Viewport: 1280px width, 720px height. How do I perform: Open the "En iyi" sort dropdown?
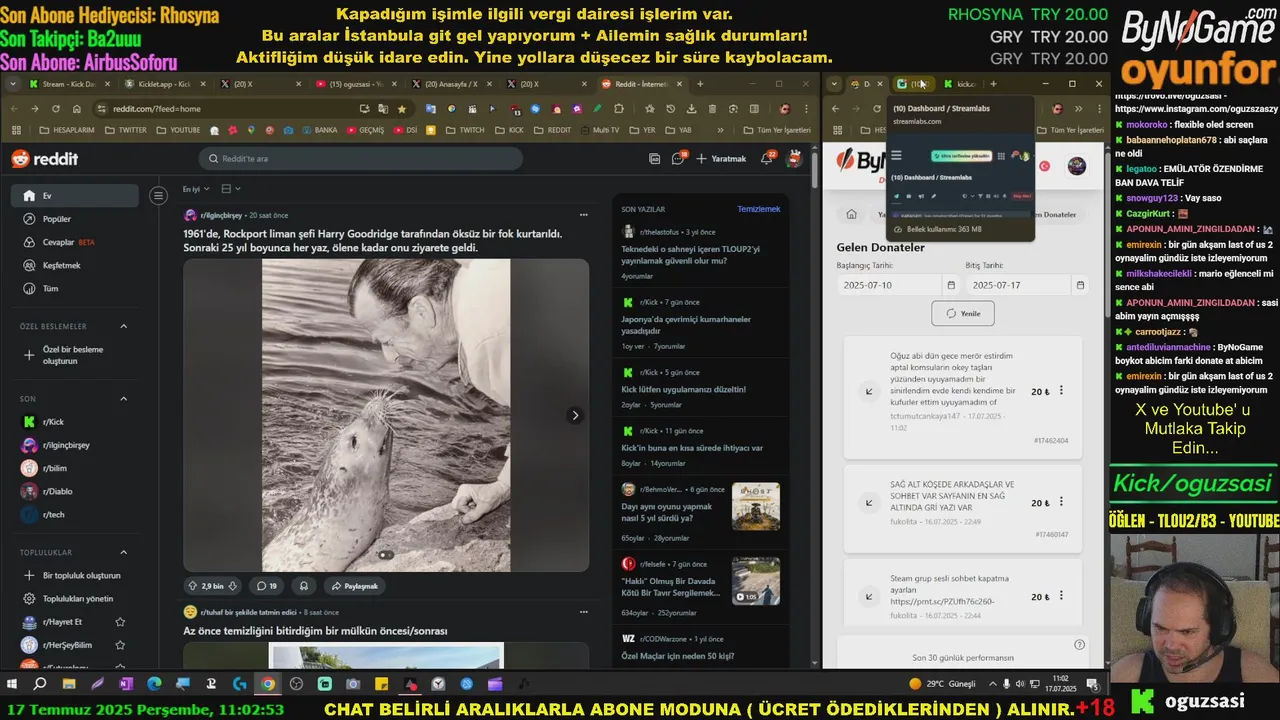coord(196,189)
